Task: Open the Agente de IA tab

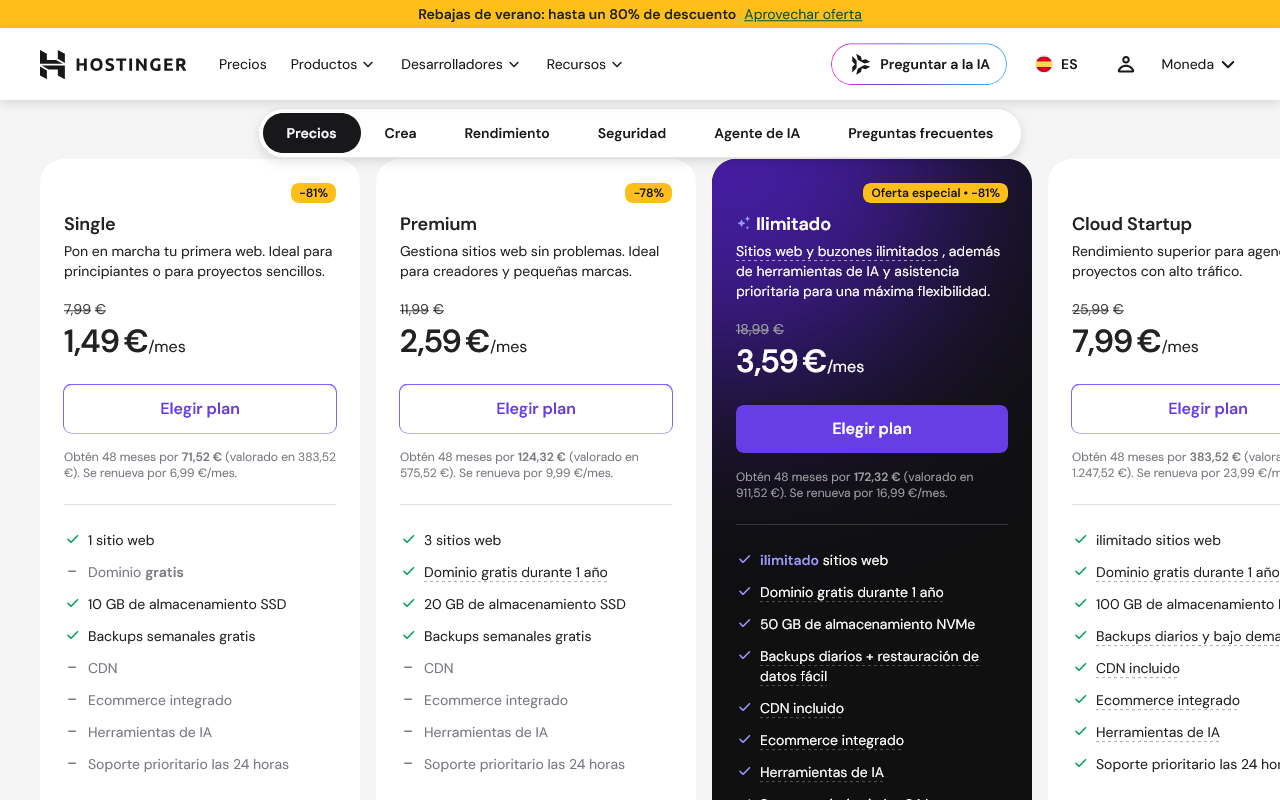Action: [757, 133]
